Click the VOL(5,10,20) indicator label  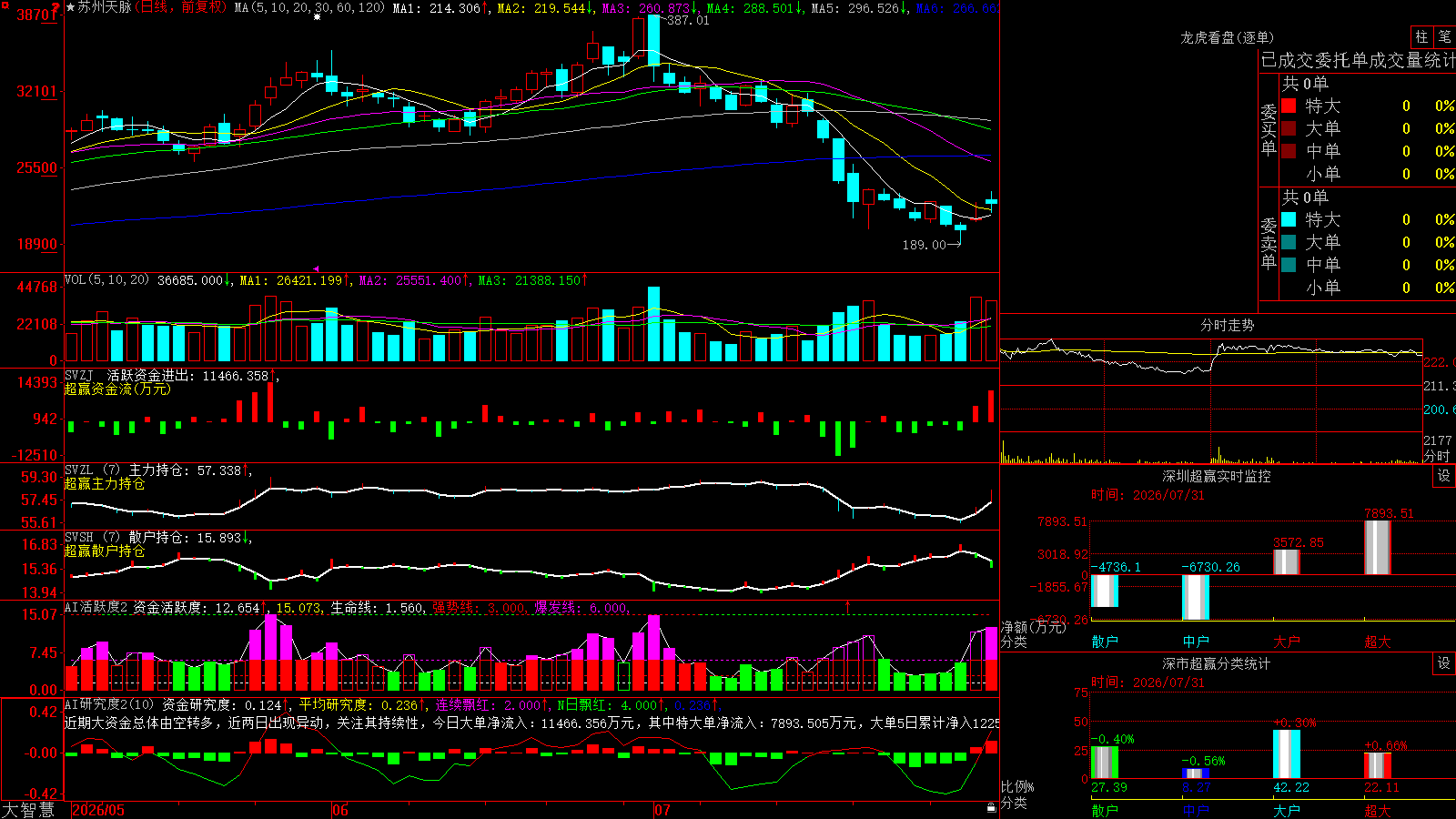(106, 279)
